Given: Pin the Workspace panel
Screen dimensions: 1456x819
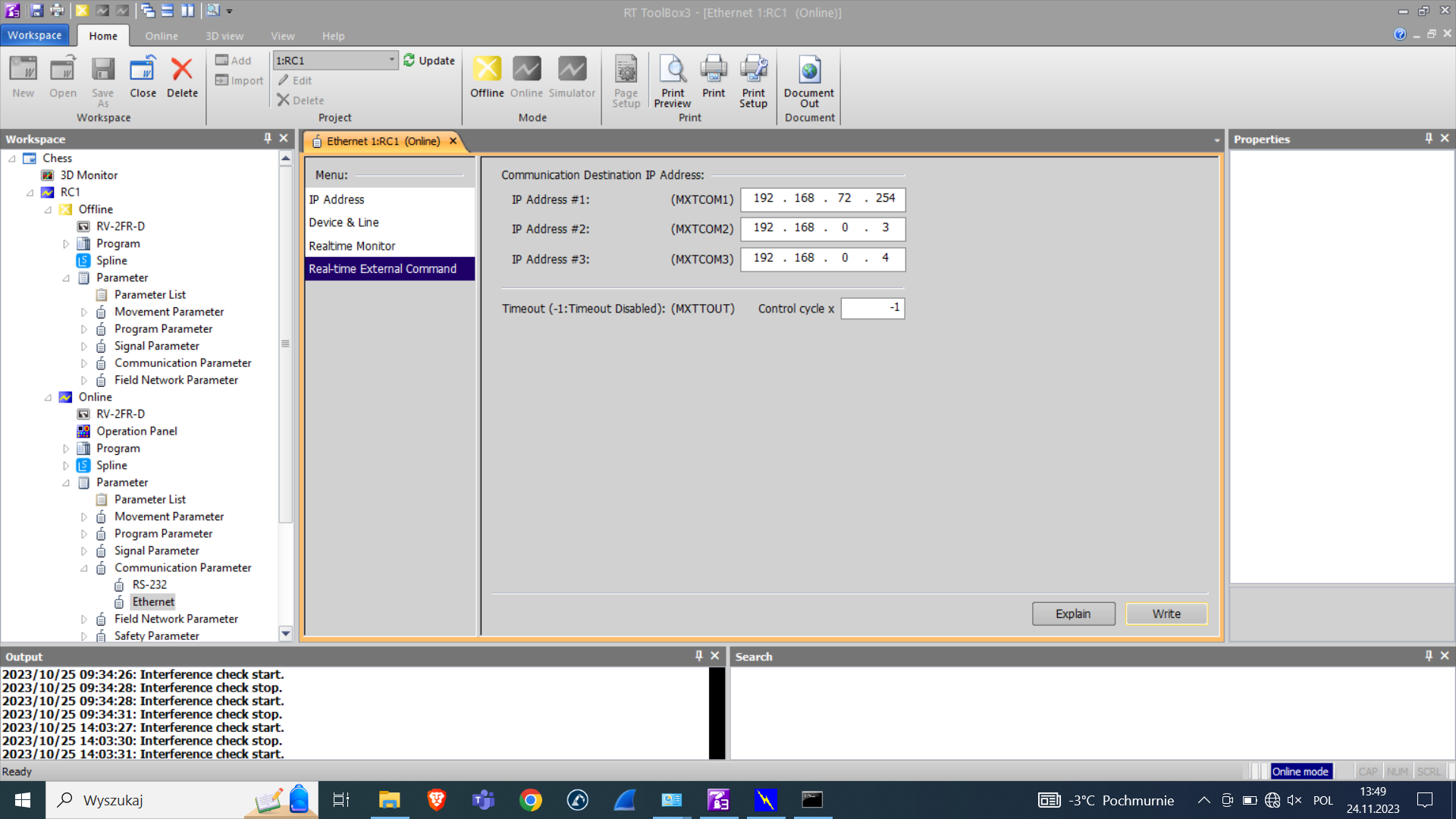Looking at the screenshot, I should click(x=267, y=138).
